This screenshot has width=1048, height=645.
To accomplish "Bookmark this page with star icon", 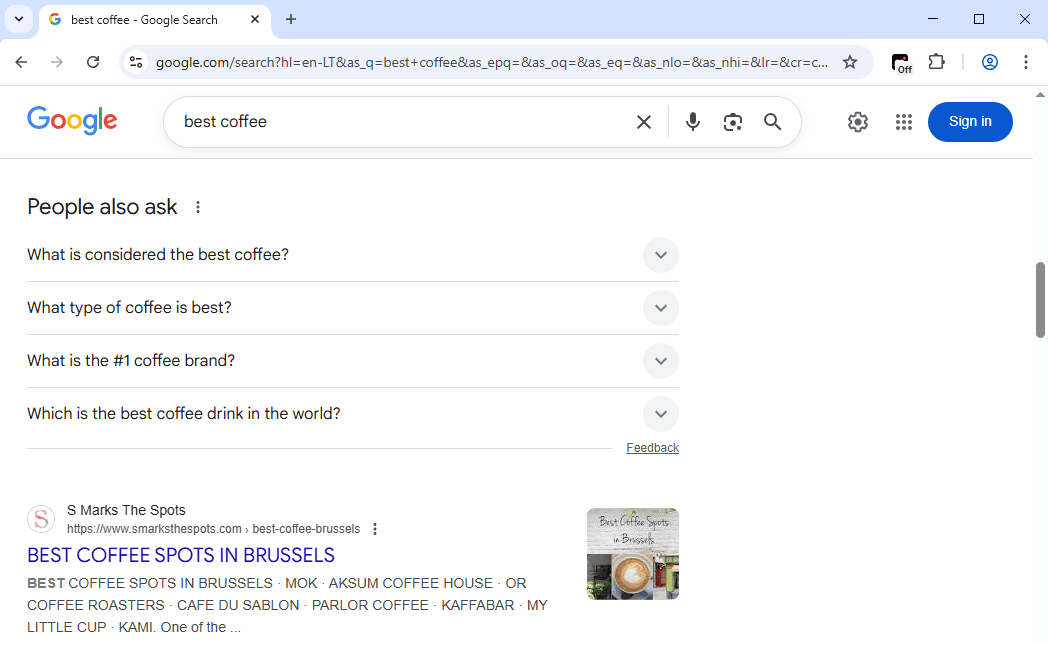I will 850,62.
